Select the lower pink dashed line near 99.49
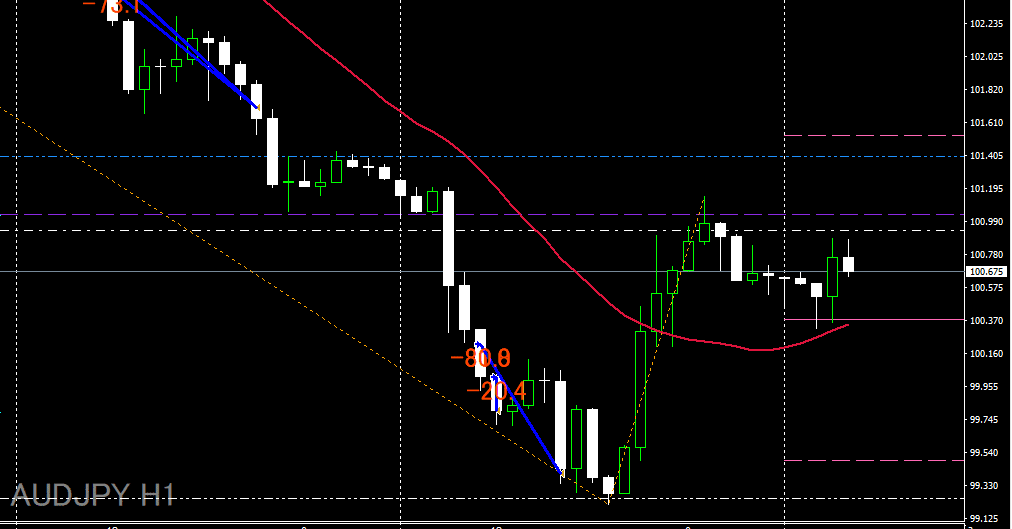 [x=874, y=461]
